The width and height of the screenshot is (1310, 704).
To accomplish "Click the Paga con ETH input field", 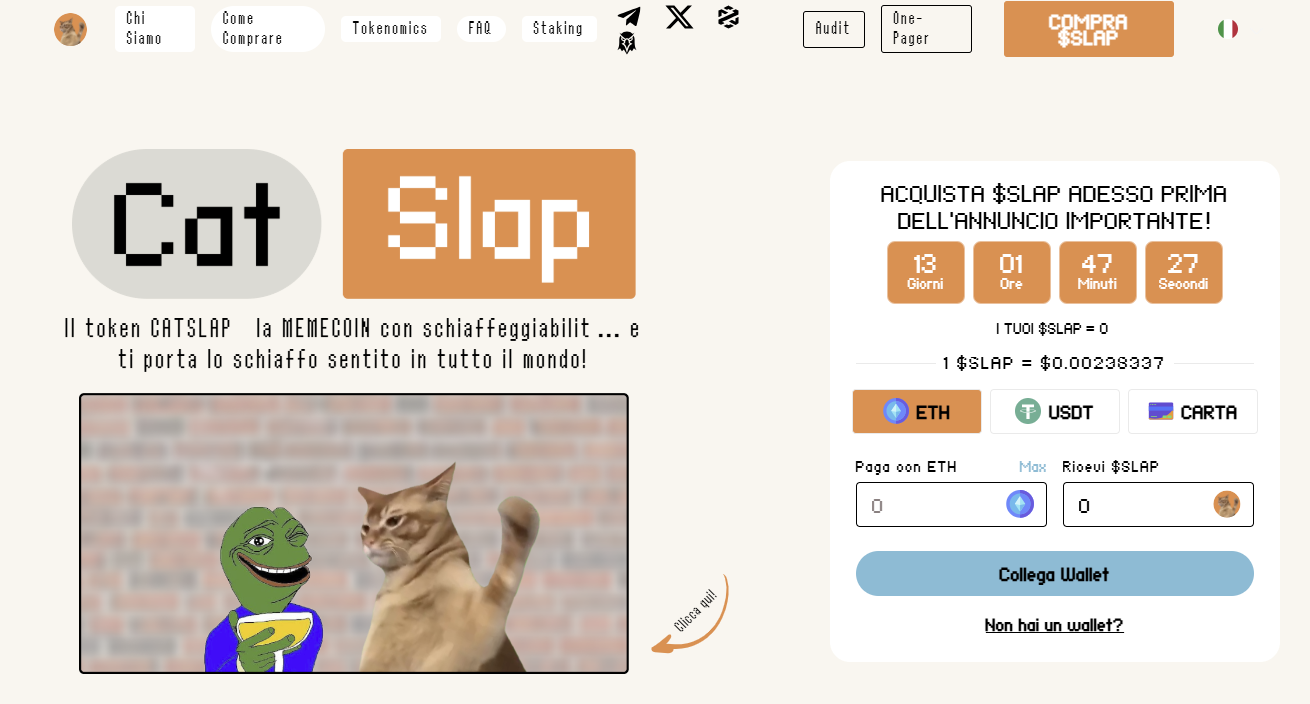I will tap(951, 504).
